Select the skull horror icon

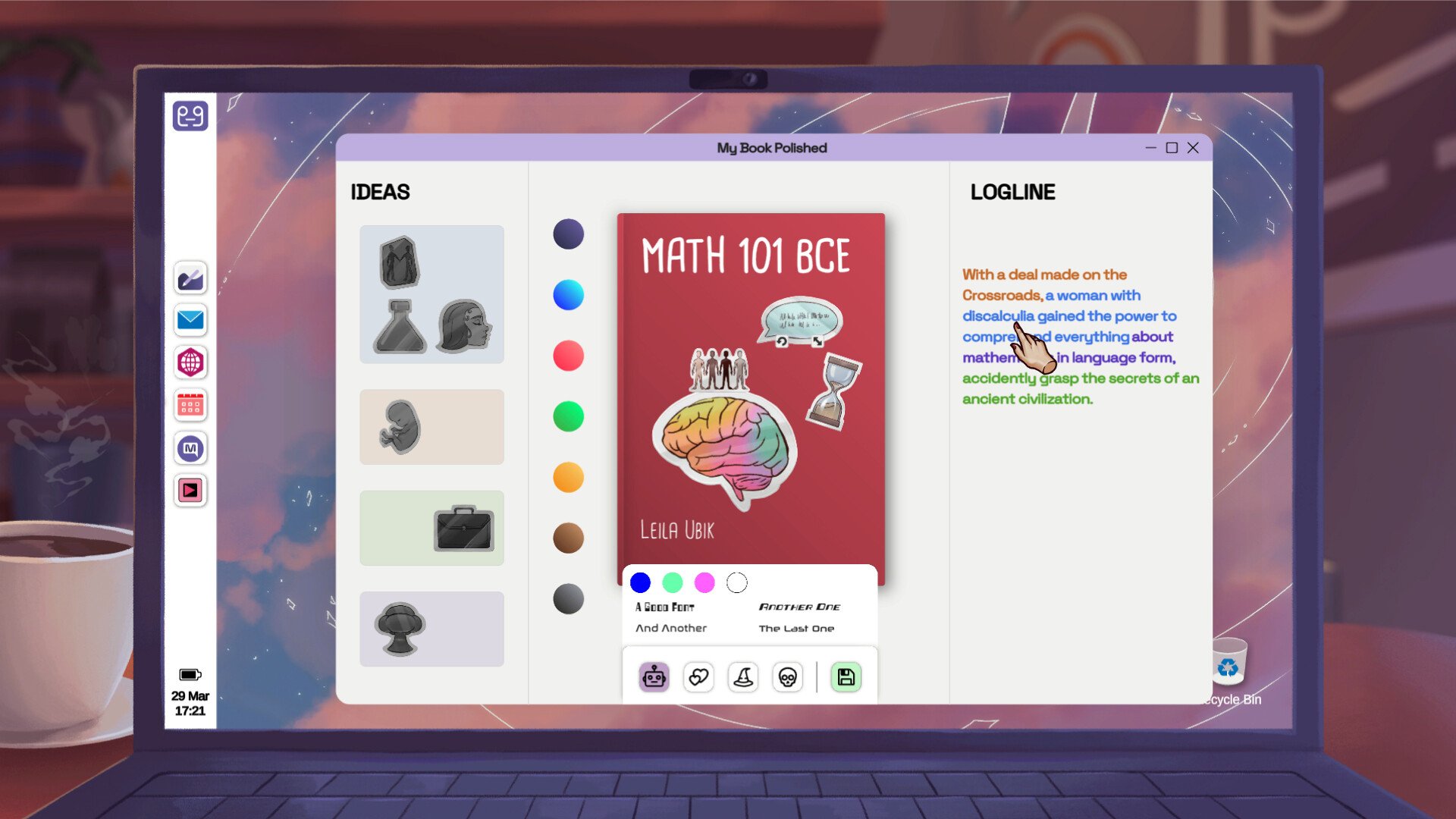pos(787,677)
